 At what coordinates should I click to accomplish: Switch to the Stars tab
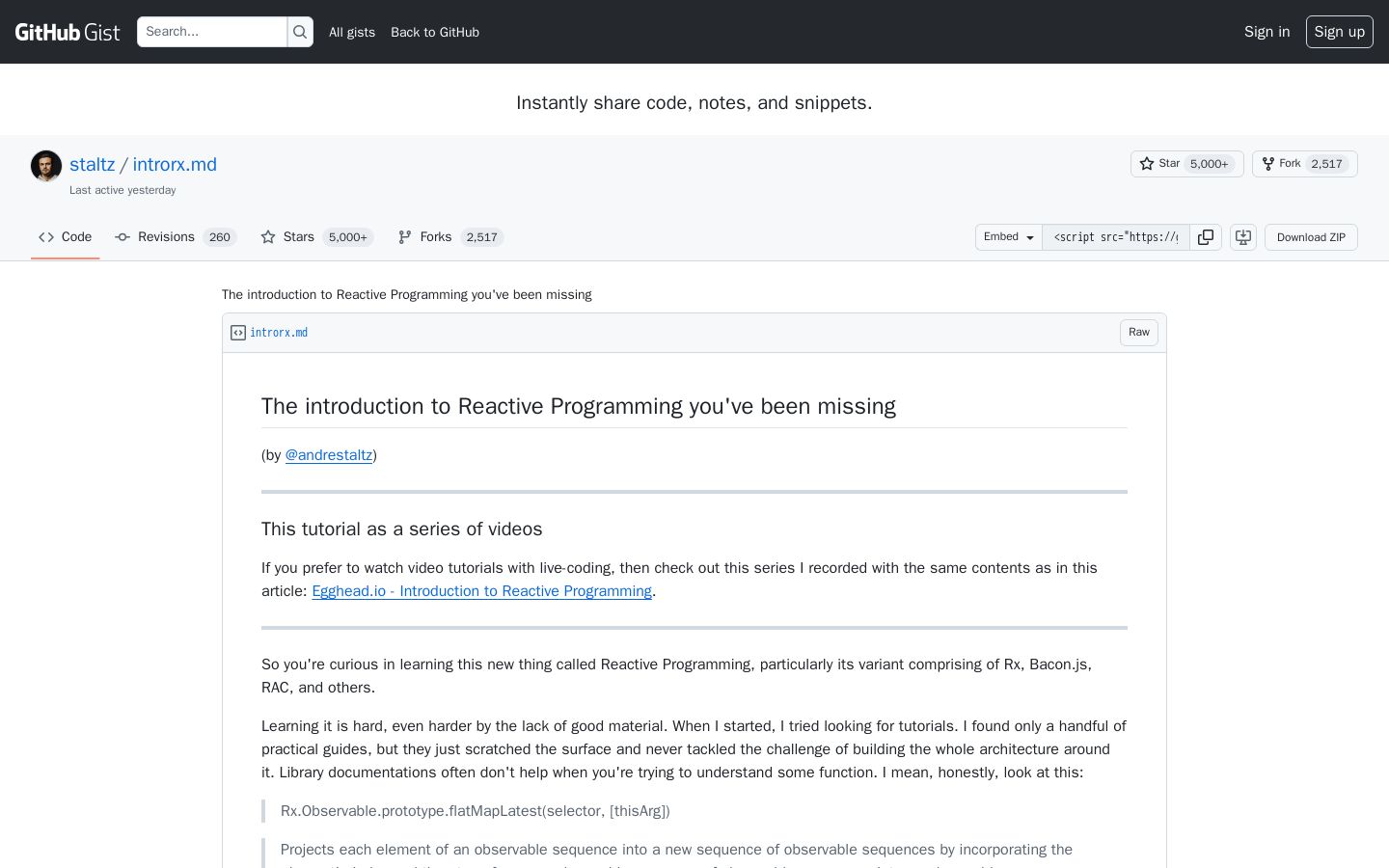click(x=317, y=237)
